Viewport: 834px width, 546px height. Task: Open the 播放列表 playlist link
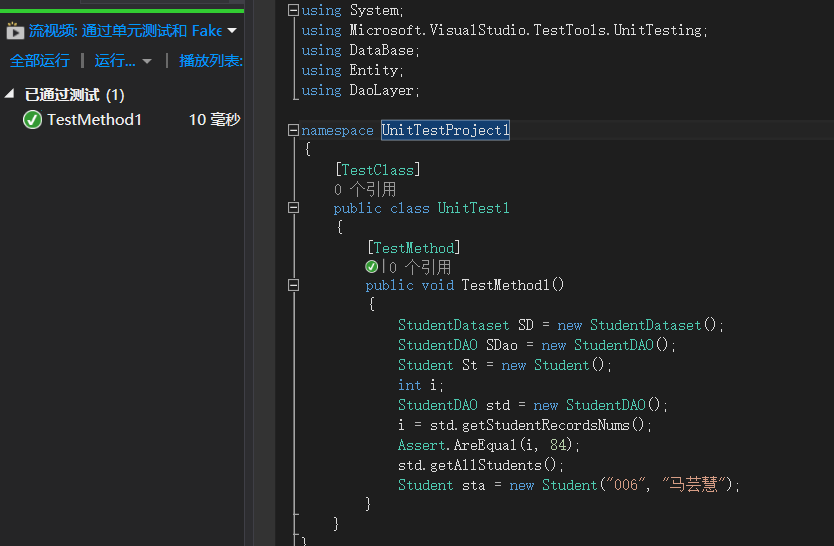pyautogui.click(x=211, y=61)
